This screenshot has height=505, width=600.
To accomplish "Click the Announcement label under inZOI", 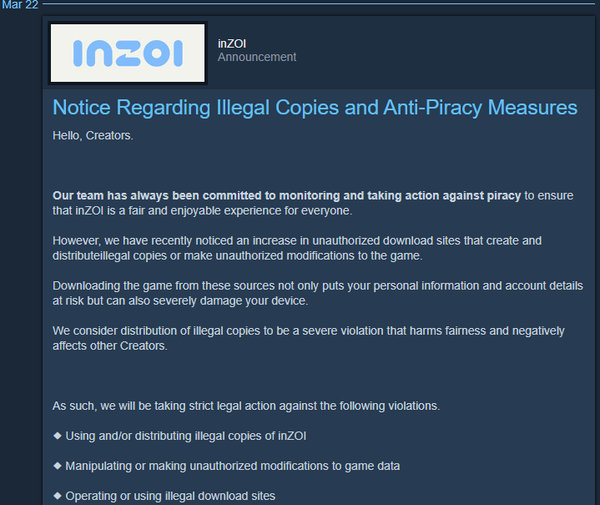I will (x=257, y=57).
